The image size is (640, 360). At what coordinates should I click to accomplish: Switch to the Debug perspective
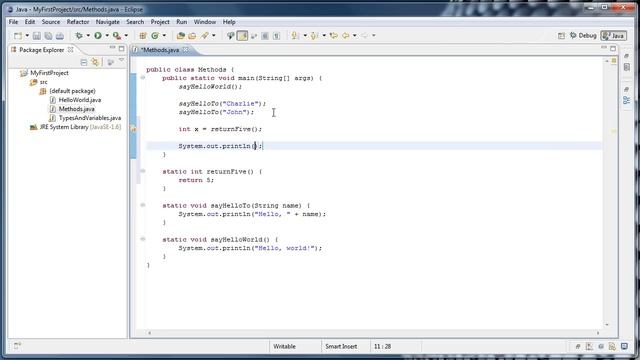tap(583, 36)
